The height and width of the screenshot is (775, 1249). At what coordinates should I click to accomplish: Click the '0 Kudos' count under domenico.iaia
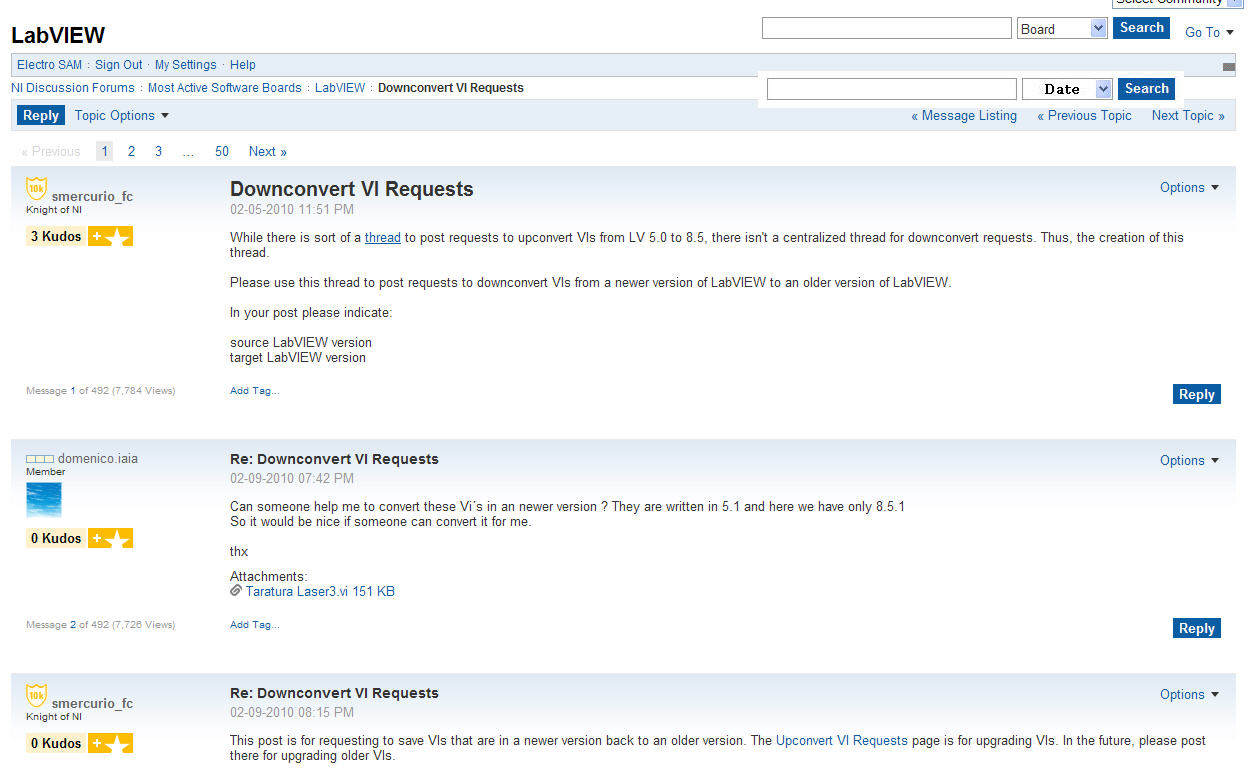(56, 538)
